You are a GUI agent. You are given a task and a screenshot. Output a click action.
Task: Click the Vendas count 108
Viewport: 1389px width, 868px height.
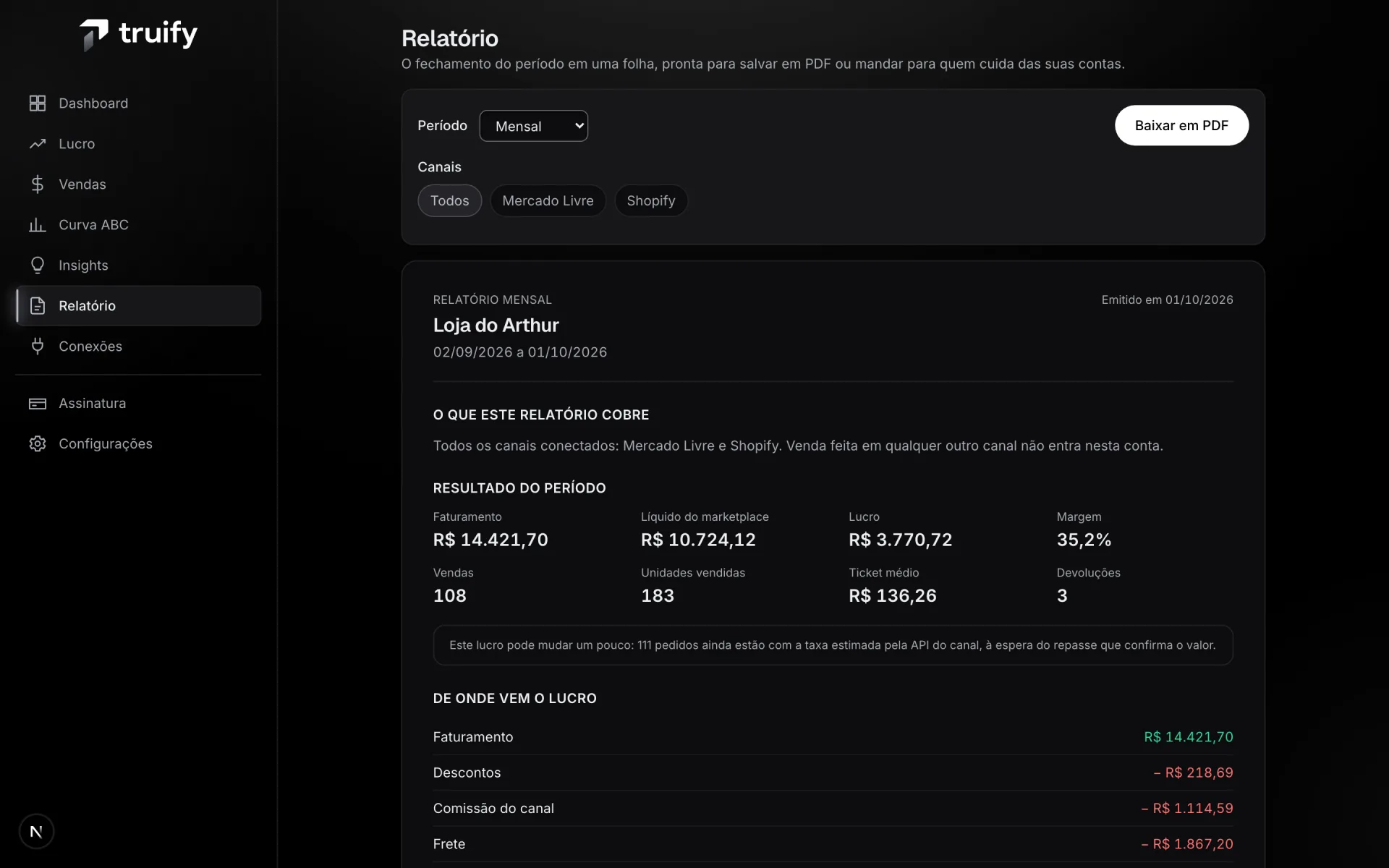tap(449, 595)
